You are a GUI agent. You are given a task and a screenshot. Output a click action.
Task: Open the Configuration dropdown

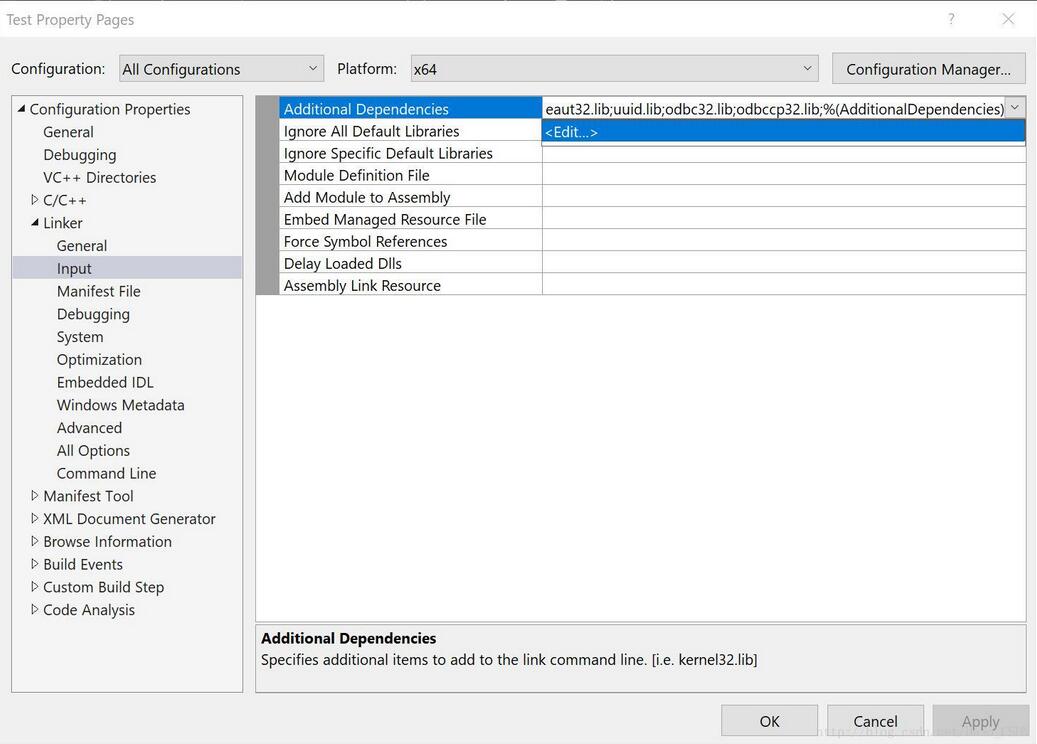[x=222, y=69]
